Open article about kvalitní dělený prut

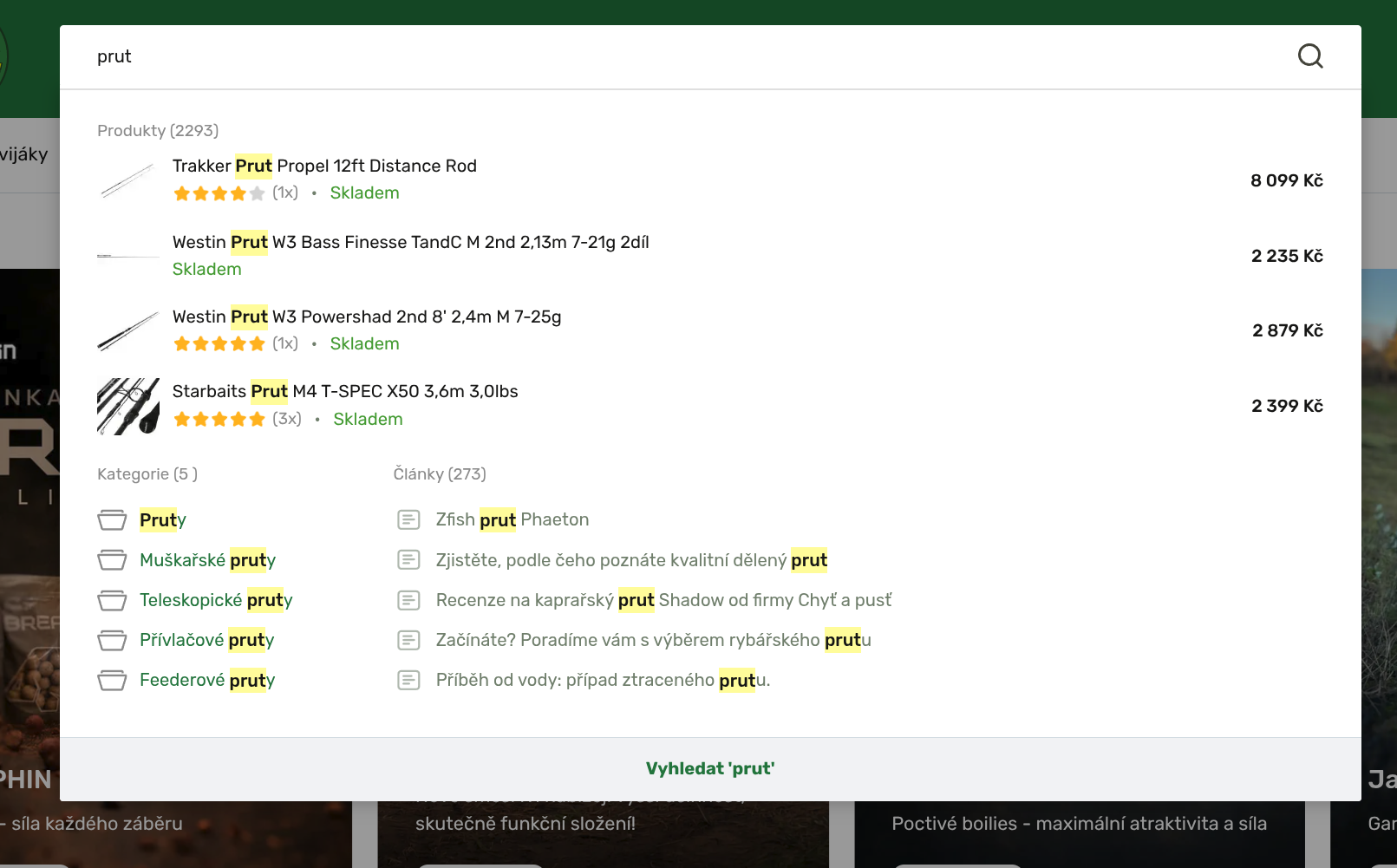pyautogui.click(x=631, y=560)
